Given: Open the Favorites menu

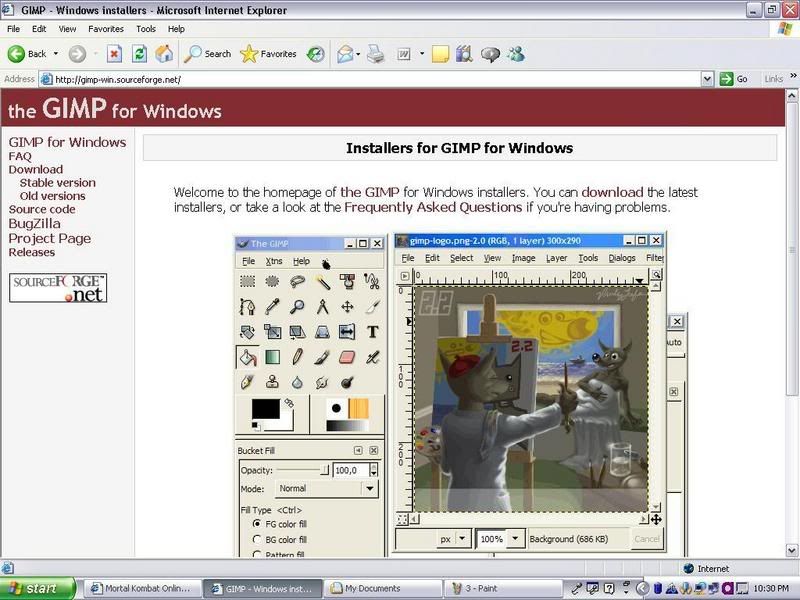Looking at the screenshot, I should click(106, 29).
